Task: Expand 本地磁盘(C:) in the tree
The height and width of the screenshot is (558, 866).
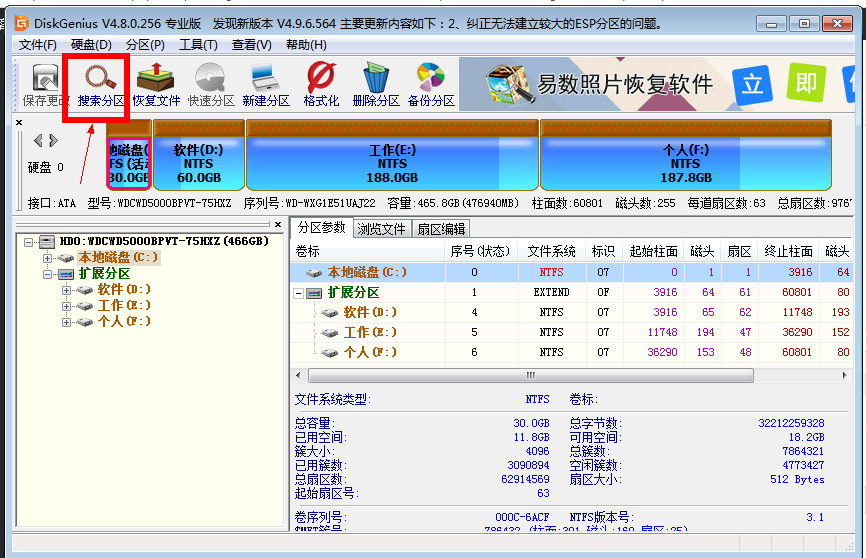Action: click(47, 258)
